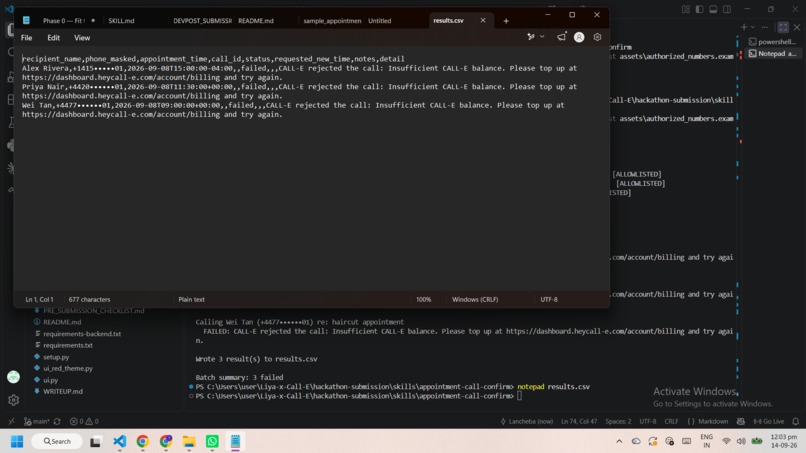Close the results.csv Notepad tab

[483, 21]
